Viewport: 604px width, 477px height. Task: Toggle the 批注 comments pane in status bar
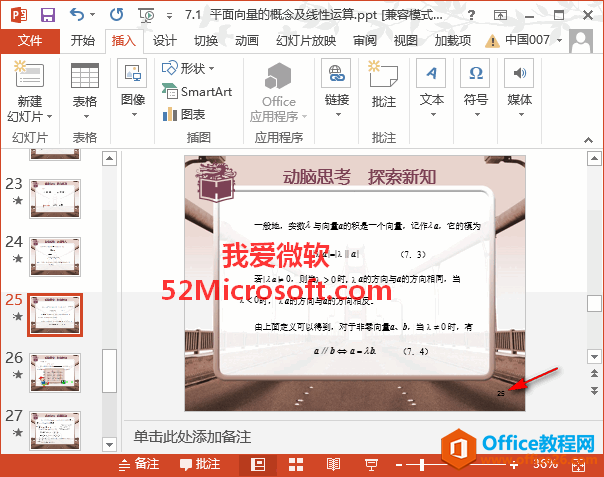tap(200, 464)
